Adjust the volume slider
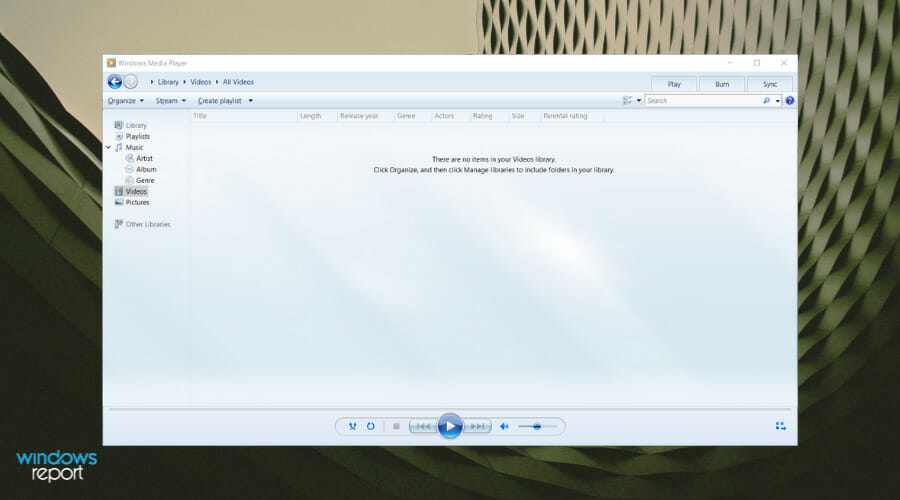The width and height of the screenshot is (900, 500). click(537, 426)
